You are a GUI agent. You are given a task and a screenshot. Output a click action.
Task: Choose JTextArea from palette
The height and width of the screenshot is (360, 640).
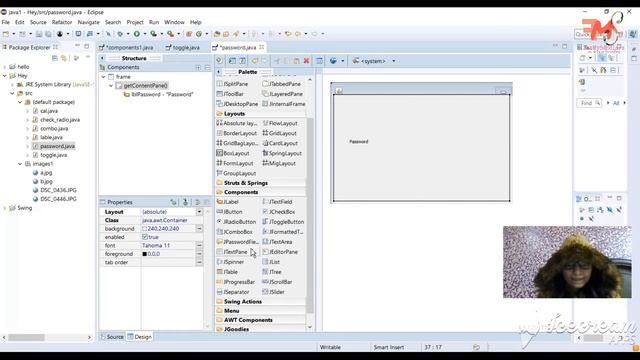coord(278,242)
